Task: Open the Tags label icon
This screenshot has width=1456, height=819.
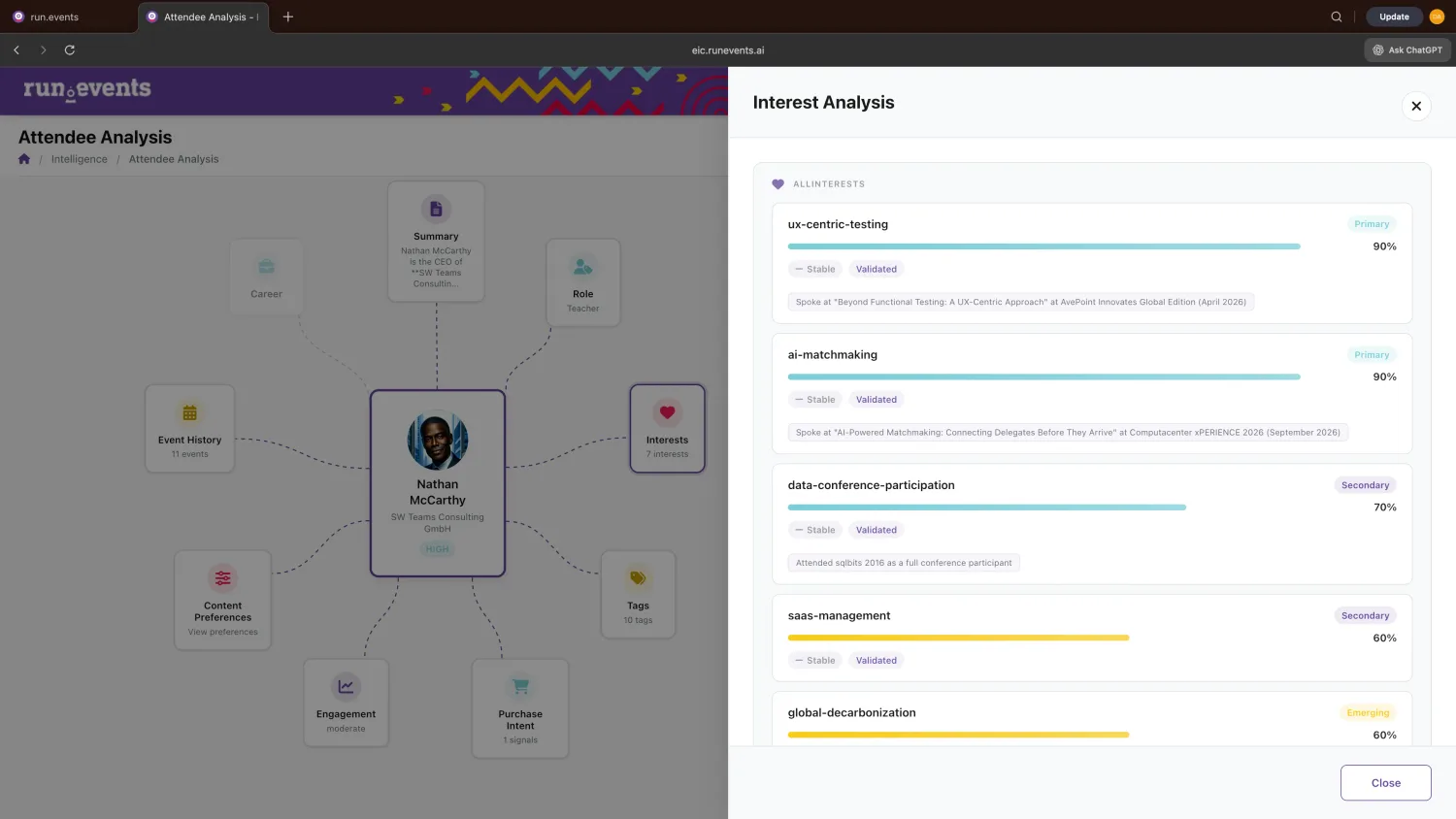Action: [x=638, y=578]
